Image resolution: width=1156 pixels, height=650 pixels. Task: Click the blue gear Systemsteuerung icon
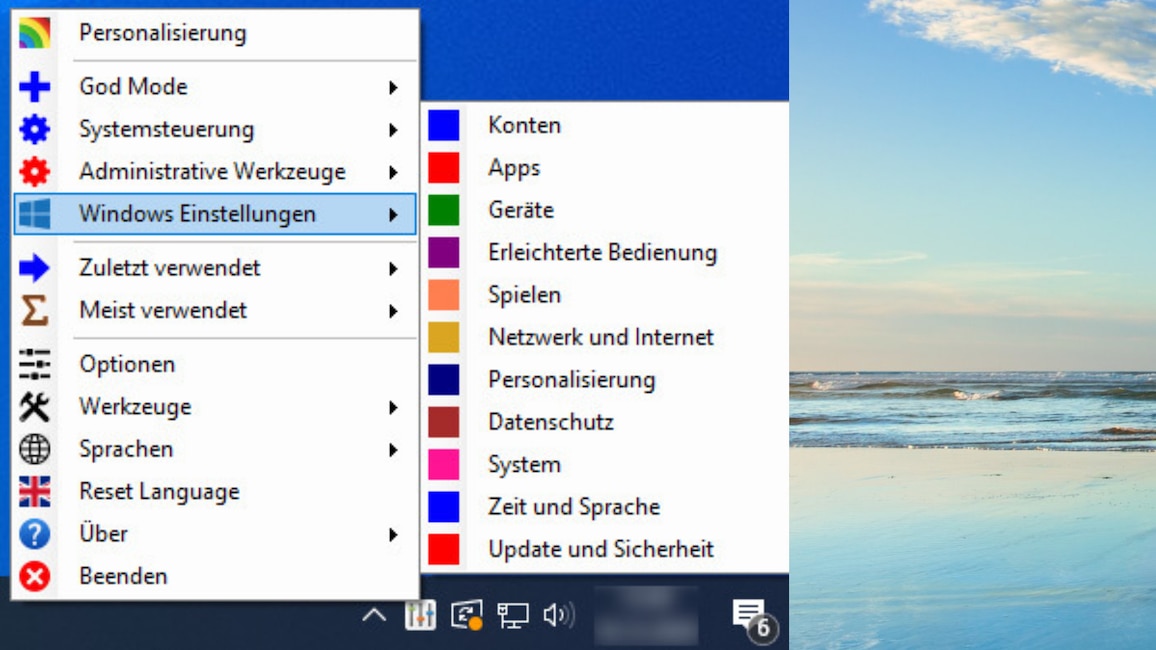(x=35, y=130)
